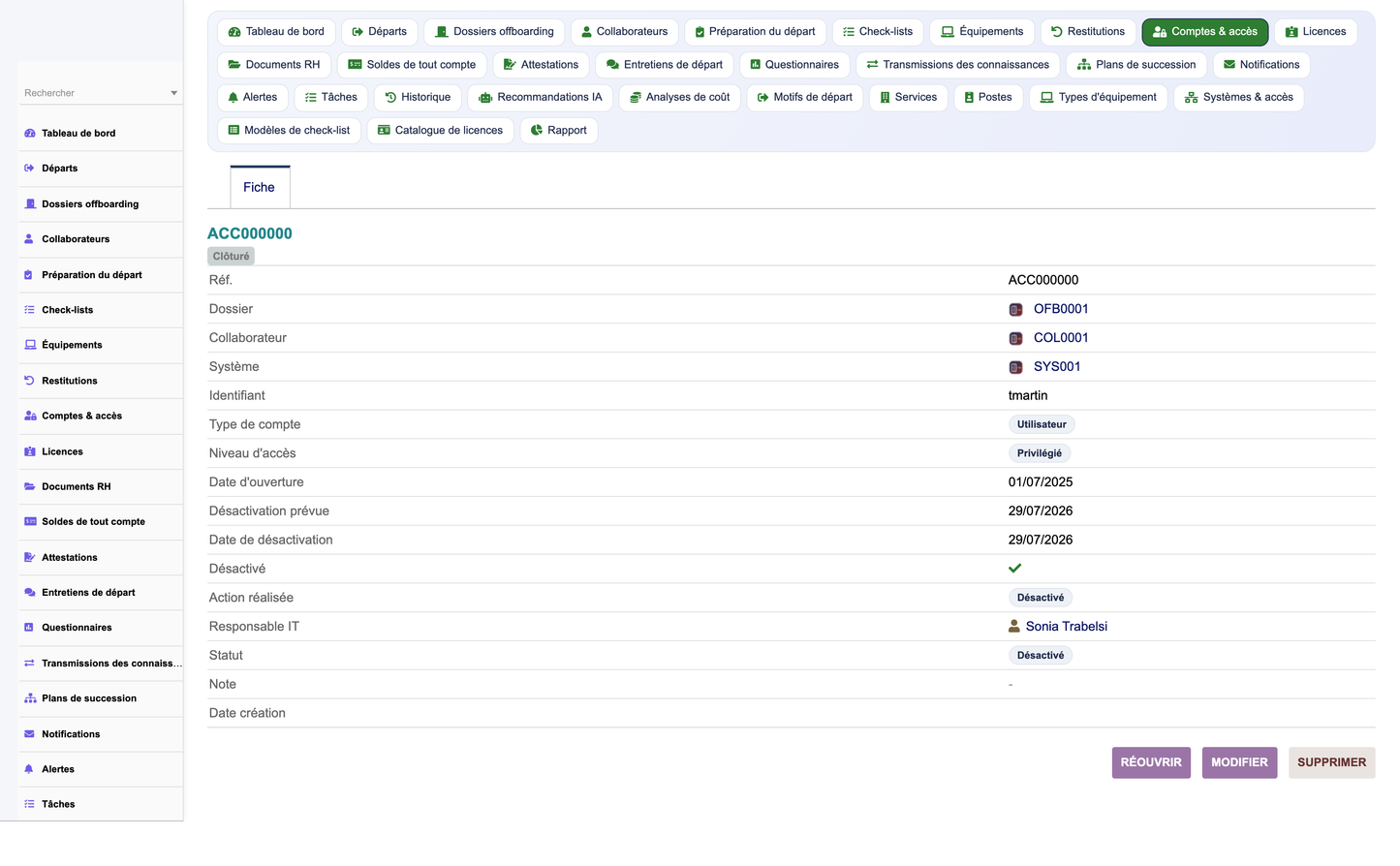This screenshot has height=866, width=1400.
Task: Click Entretiens de départ sidebar icon
Action: 30,592
